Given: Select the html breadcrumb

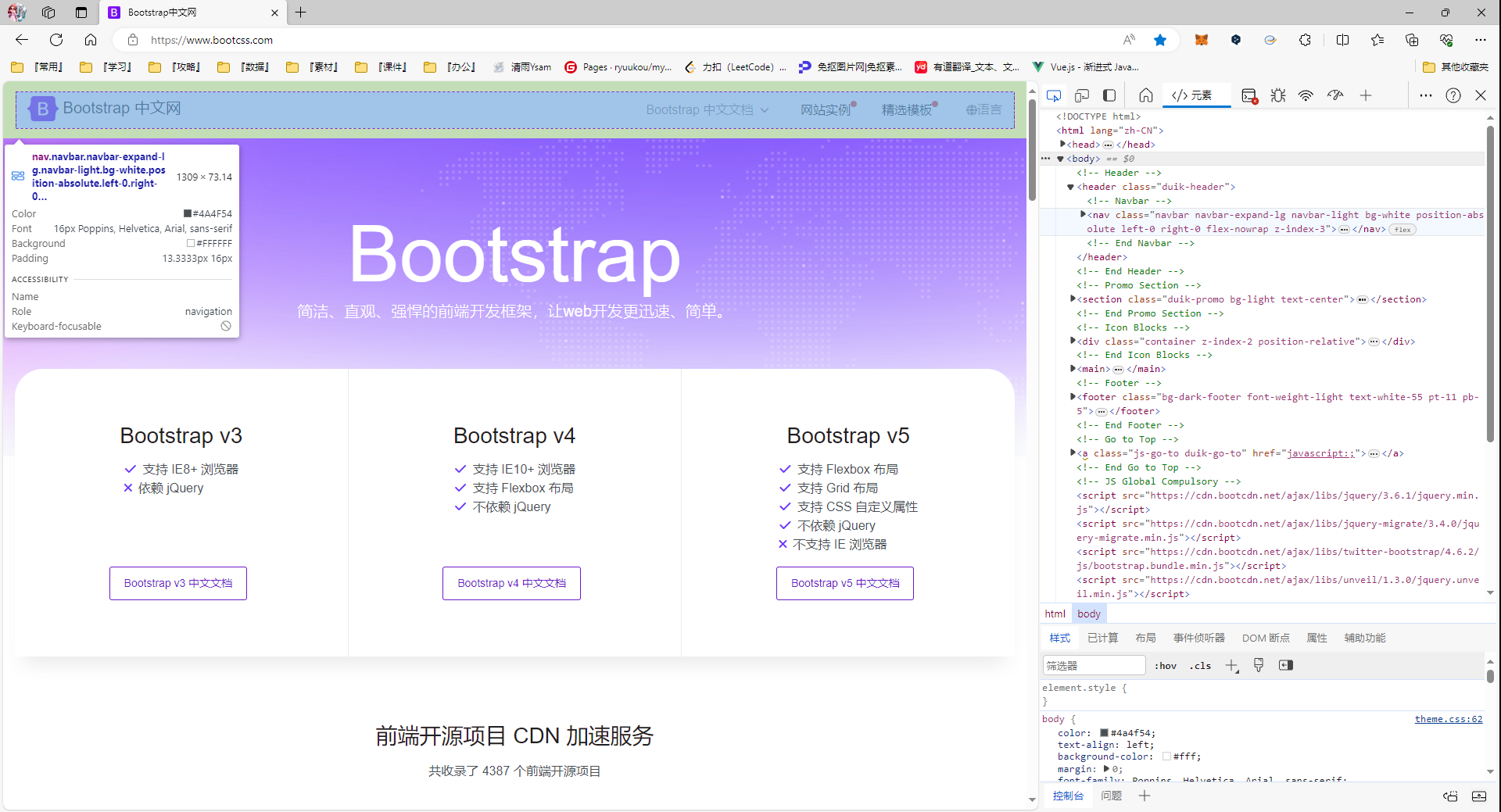Looking at the screenshot, I should click(x=1055, y=614).
